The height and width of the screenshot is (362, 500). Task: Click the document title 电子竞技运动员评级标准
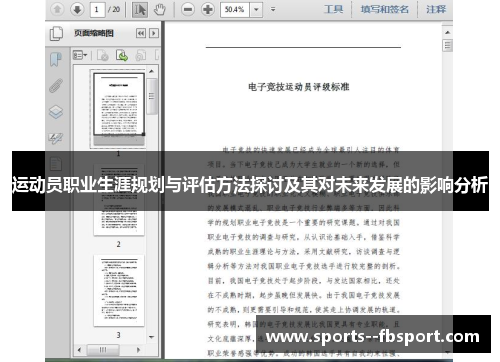click(x=299, y=87)
